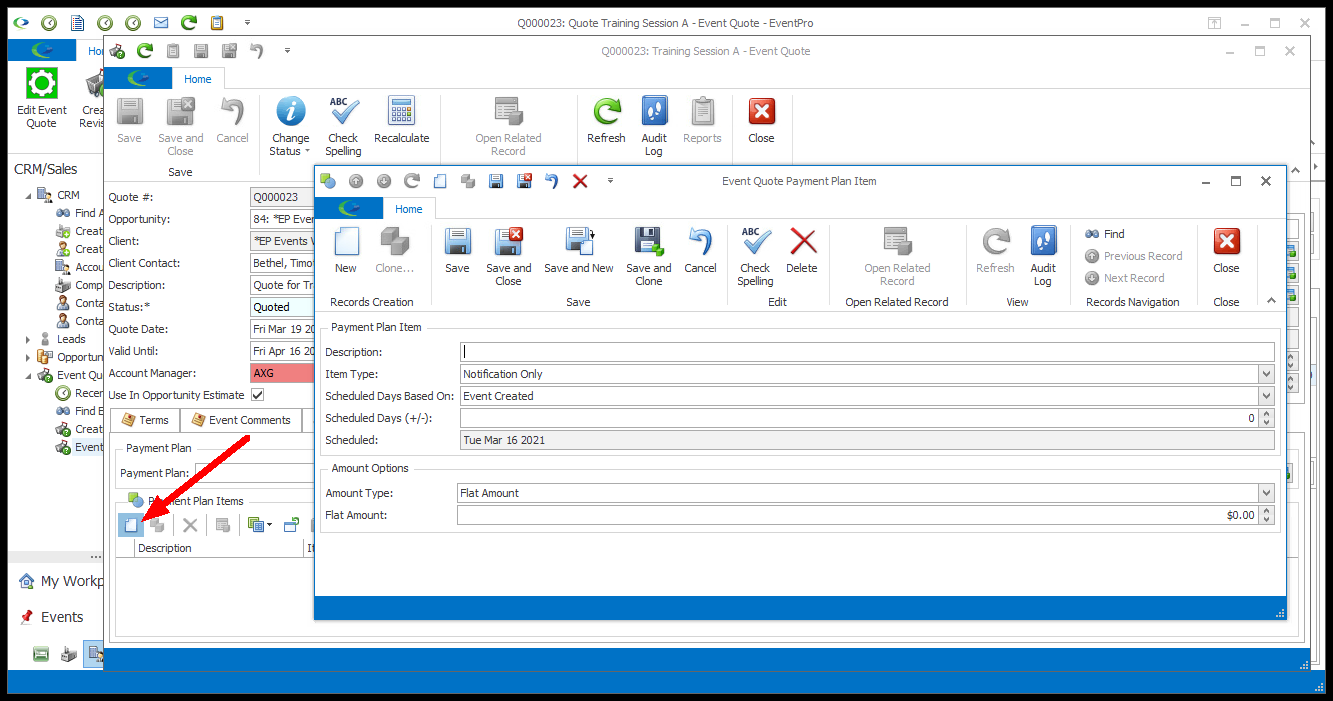Click the red X delete icon in Payment Plan Item quick access bar
This screenshot has height=701, width=1333.
[580, 181]
